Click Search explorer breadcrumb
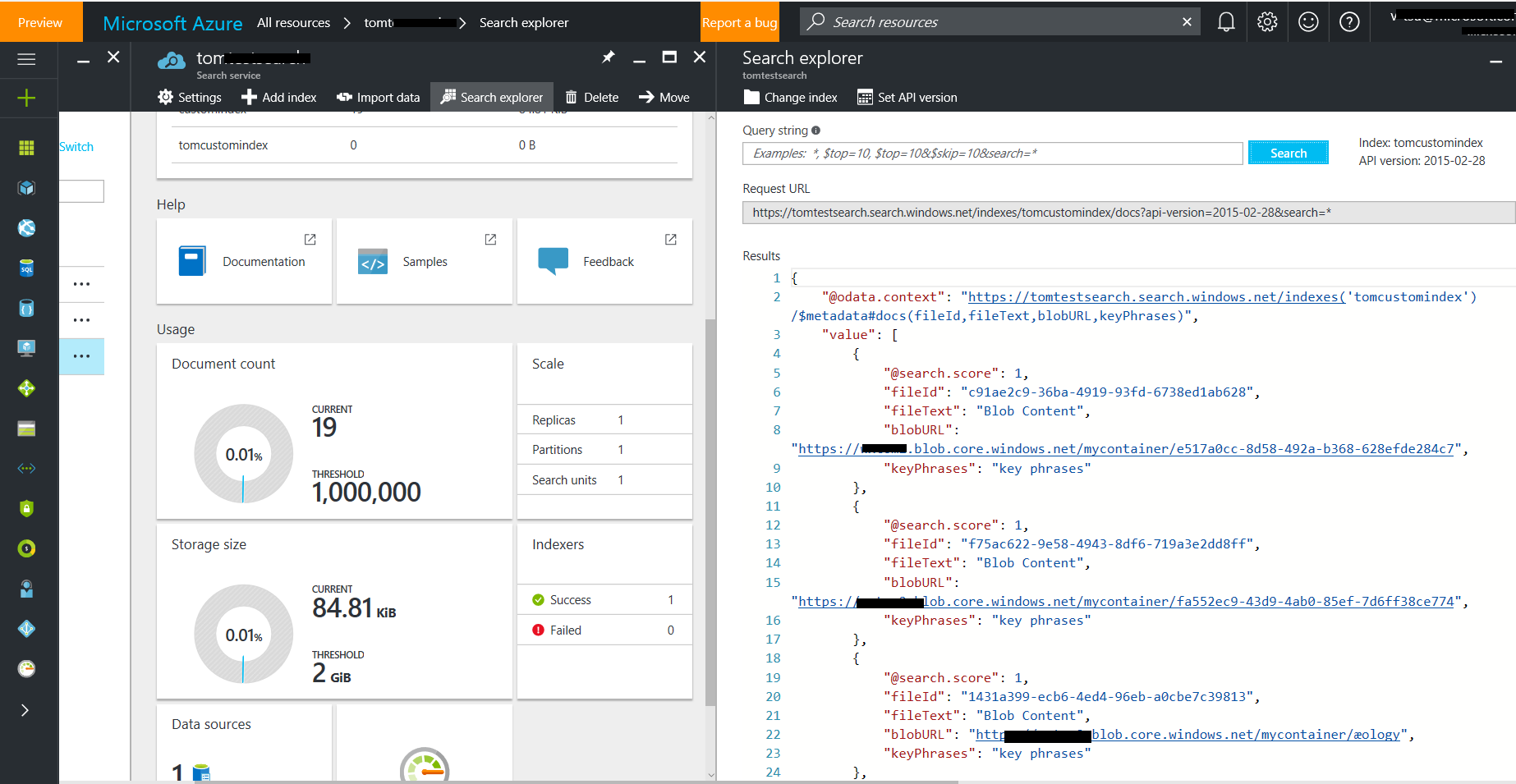The image size is (1516, 784). (x=524, y=23)
